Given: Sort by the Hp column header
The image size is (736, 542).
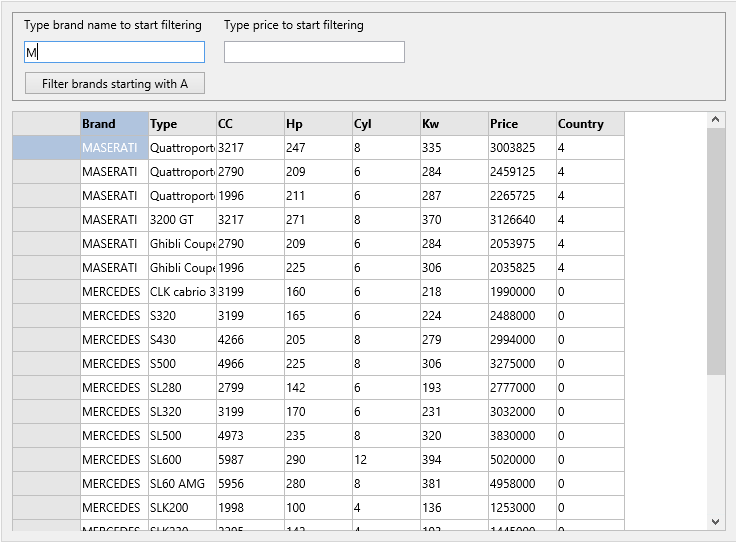Looking at the screenshot, I should point(319,124).
